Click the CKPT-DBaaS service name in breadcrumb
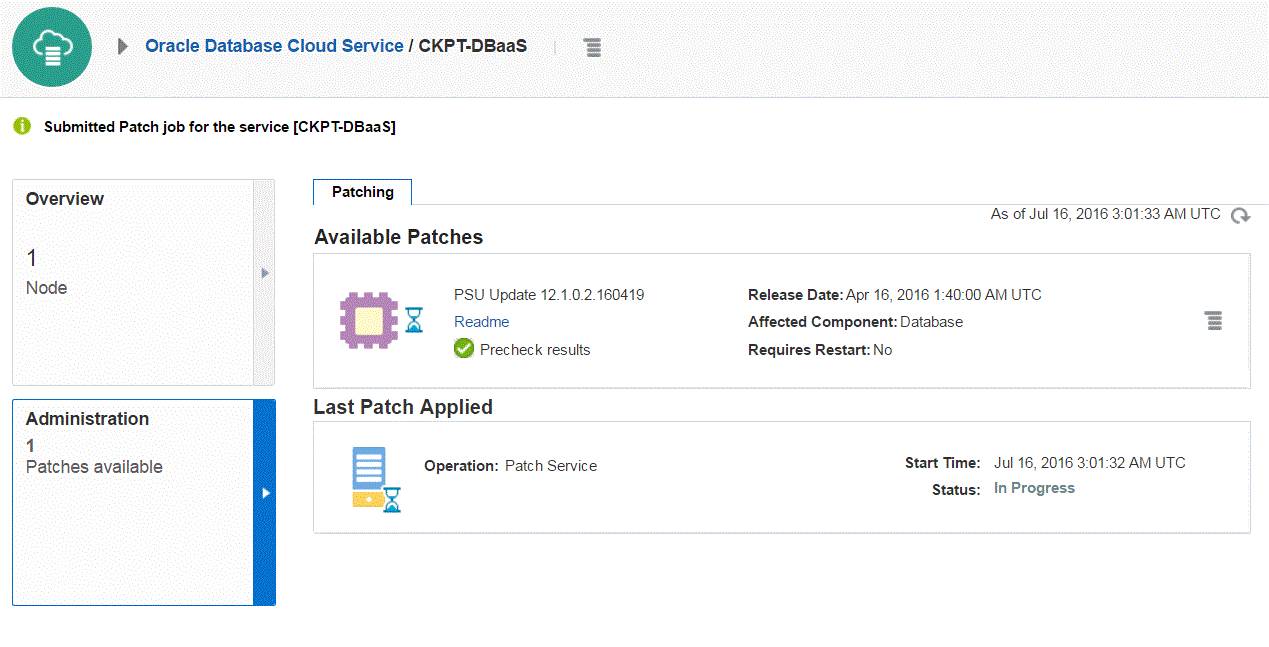The image size is (1269, 647). click(x=472, y=46)
